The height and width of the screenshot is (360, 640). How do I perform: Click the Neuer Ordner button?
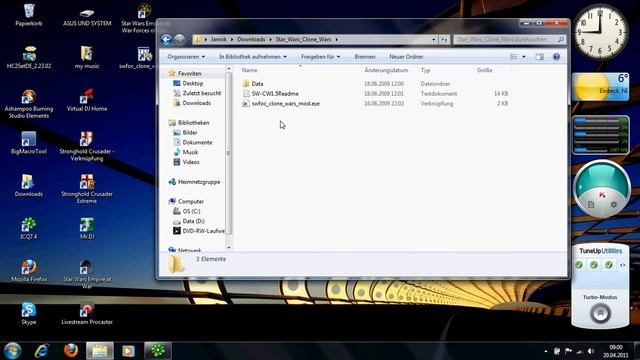(406, 57)
